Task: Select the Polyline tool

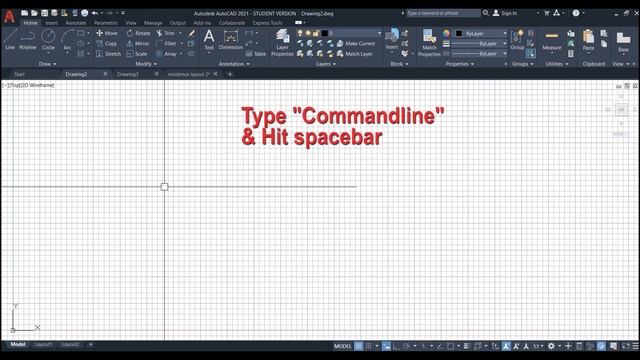Action: click(27, 40)
